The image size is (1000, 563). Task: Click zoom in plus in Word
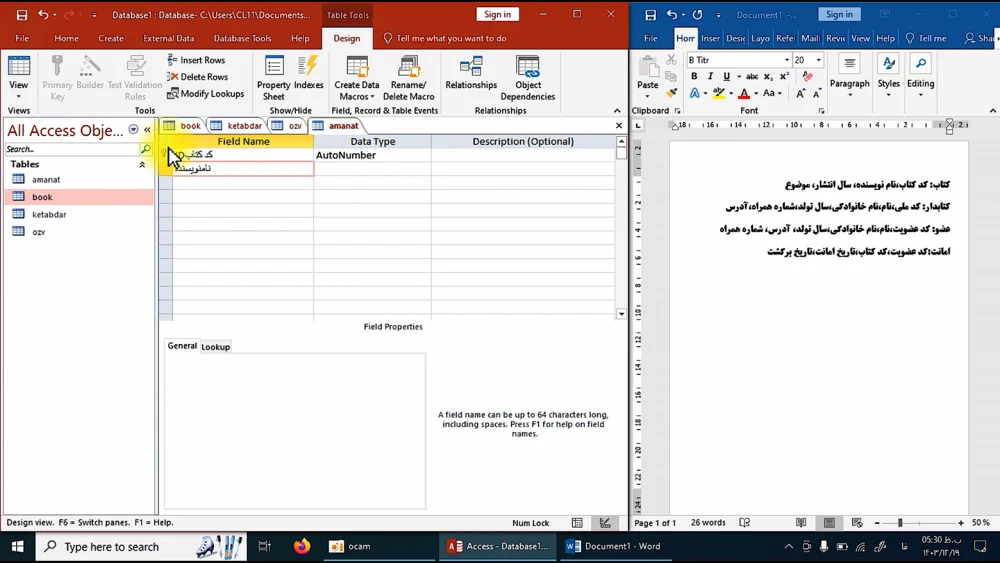tap(961, 523)
